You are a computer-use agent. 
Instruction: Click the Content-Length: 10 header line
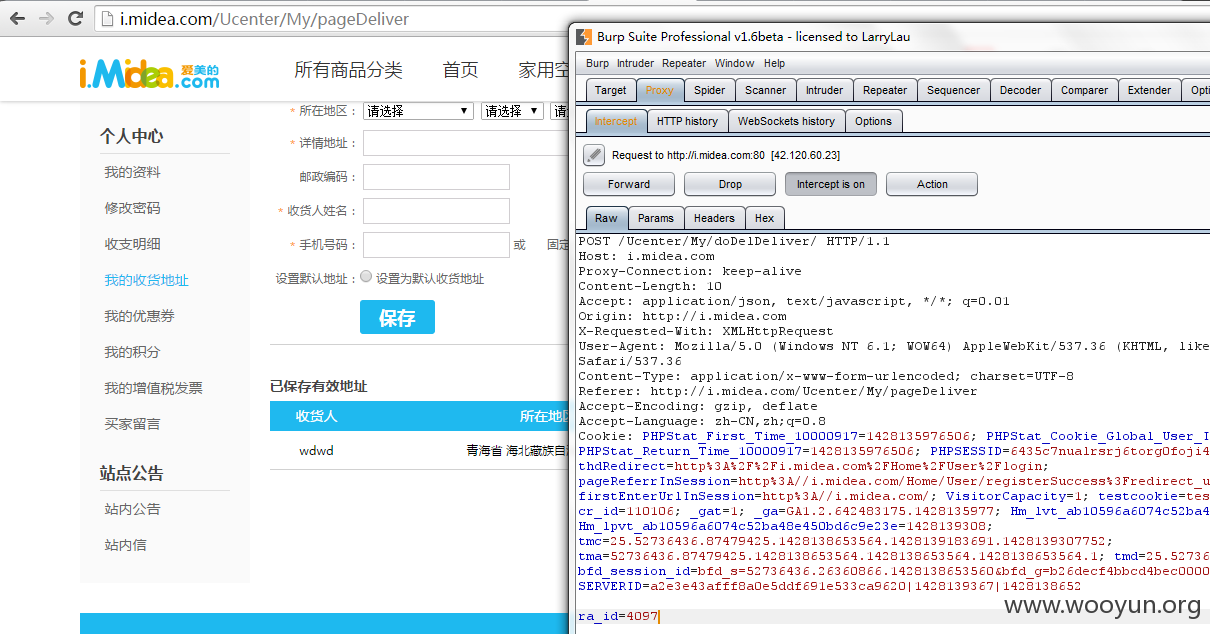coord(649,286)
